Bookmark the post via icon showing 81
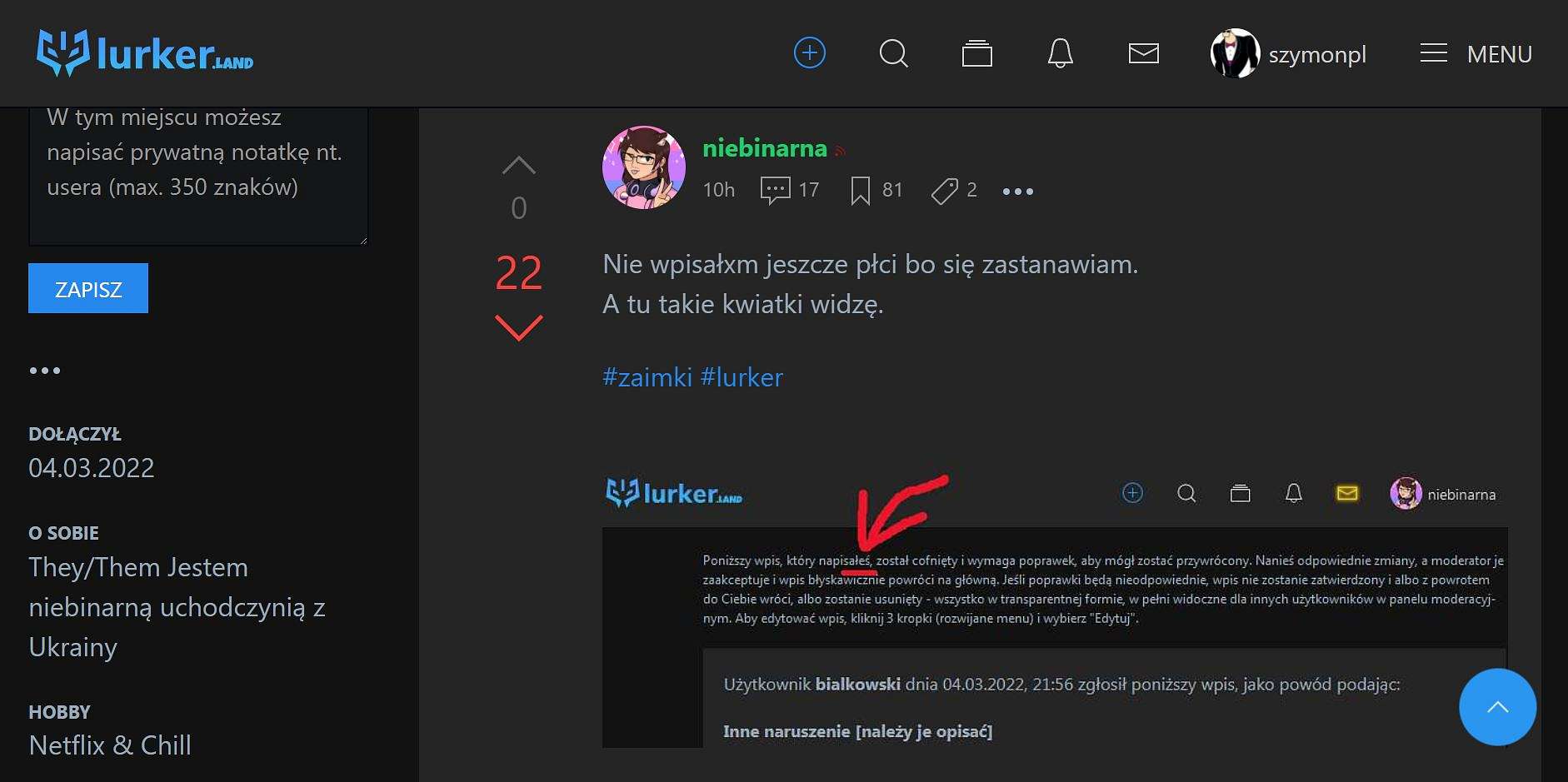The width and height of the screenshot is (1568, 782). (860, 191)
